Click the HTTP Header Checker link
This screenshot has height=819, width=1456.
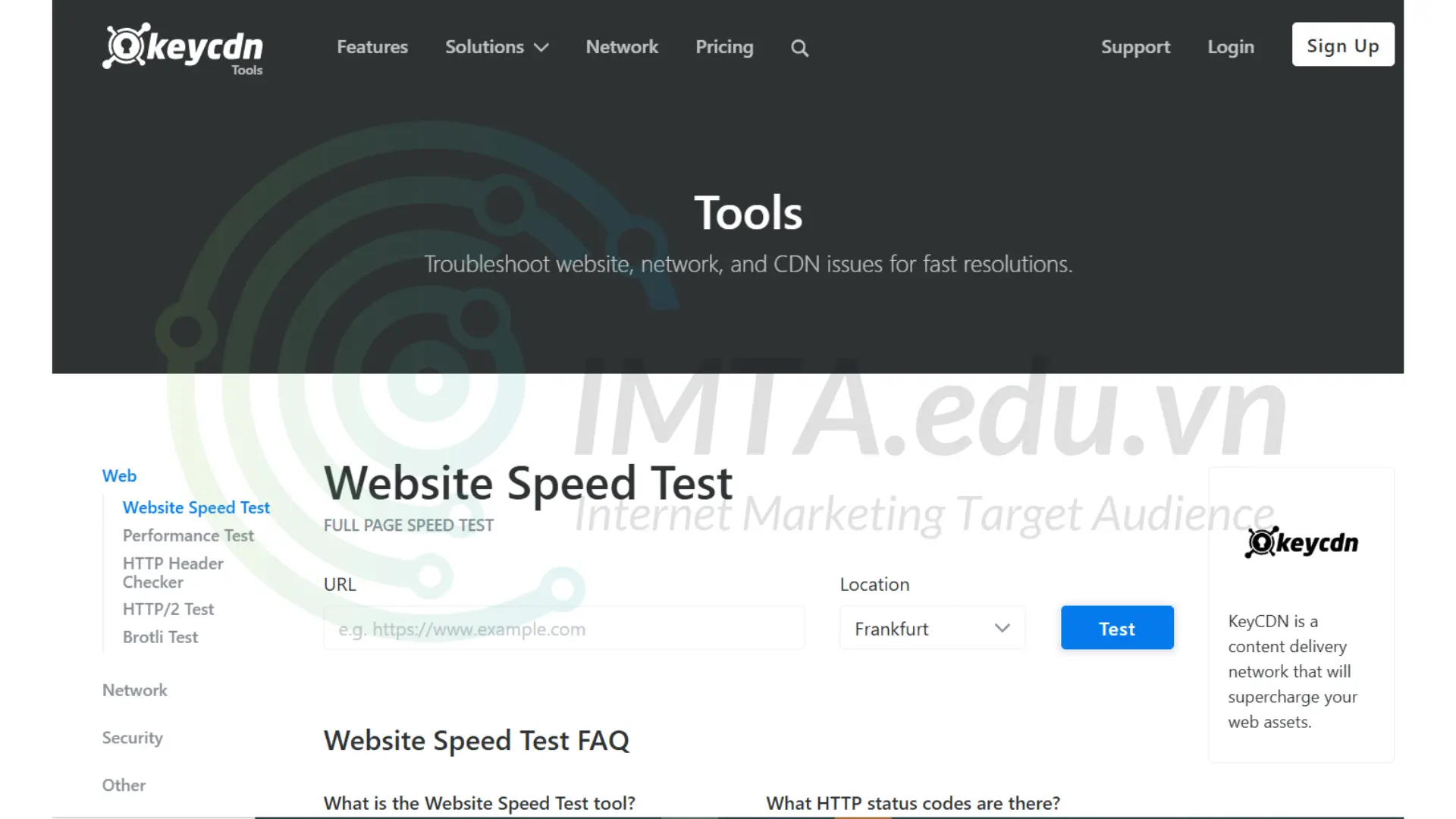173,572
